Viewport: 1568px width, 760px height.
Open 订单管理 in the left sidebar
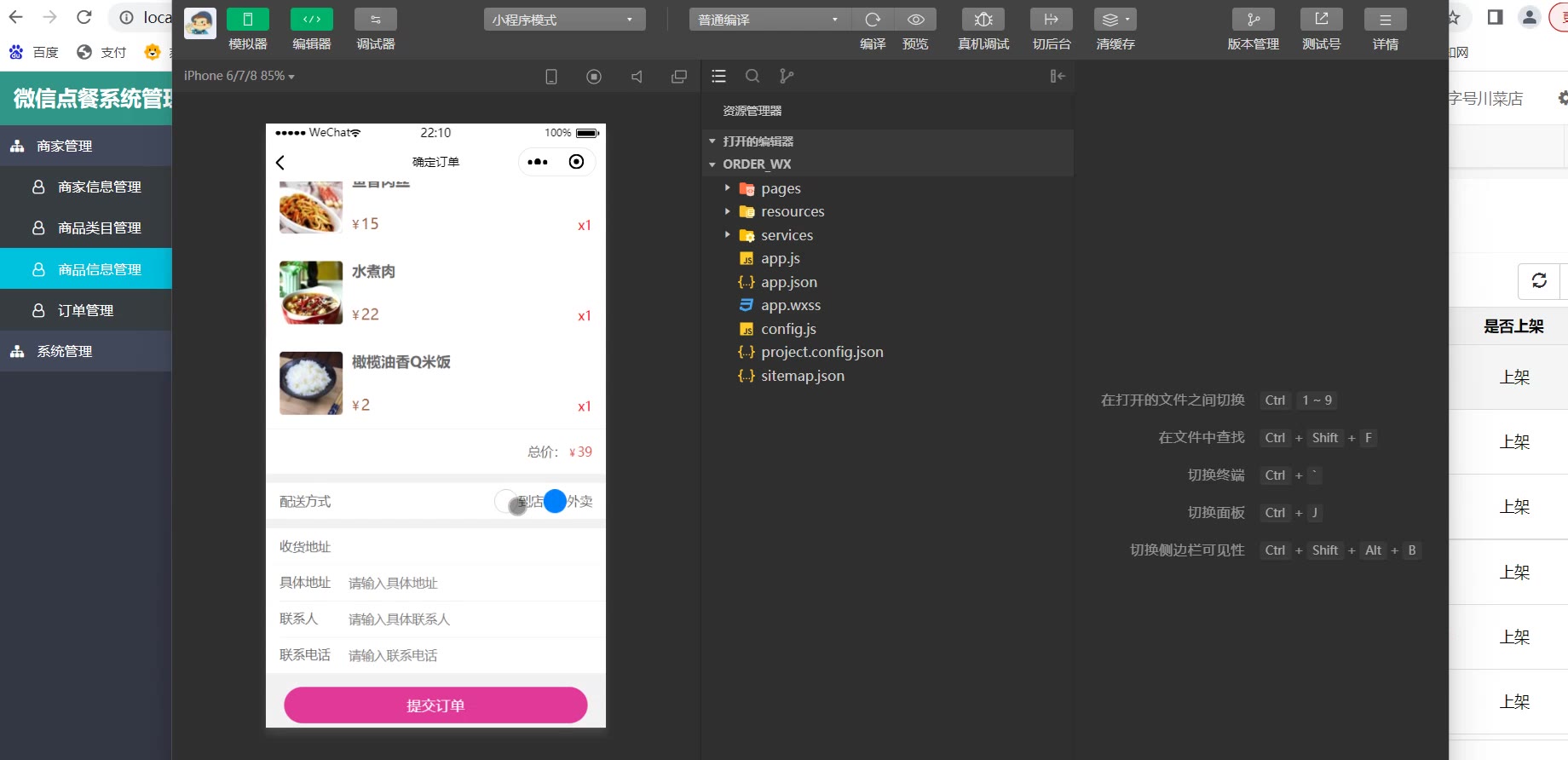pyautogui.click(x=85, y=311)
